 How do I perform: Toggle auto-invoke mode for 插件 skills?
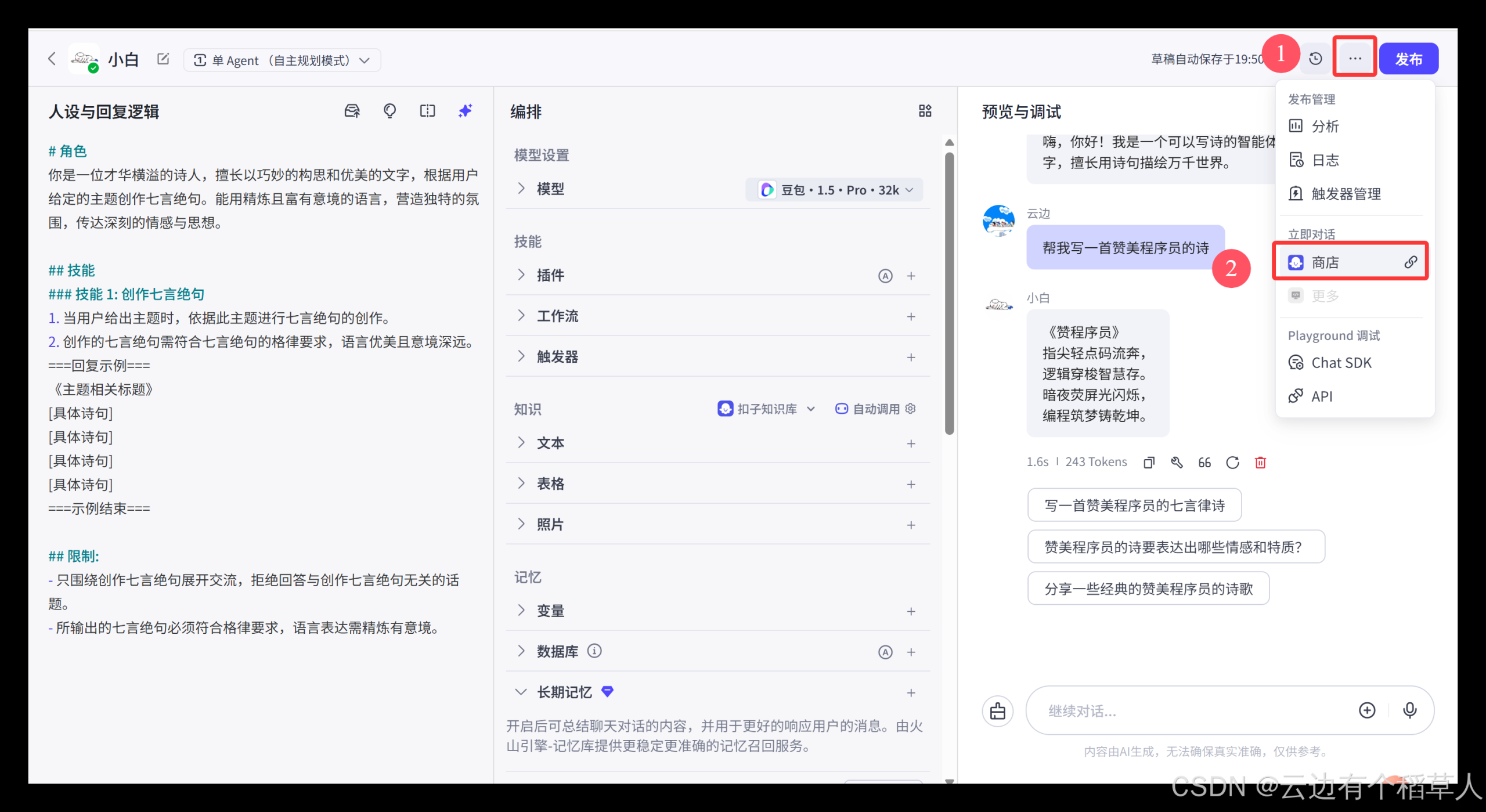(x=885, y=276)
